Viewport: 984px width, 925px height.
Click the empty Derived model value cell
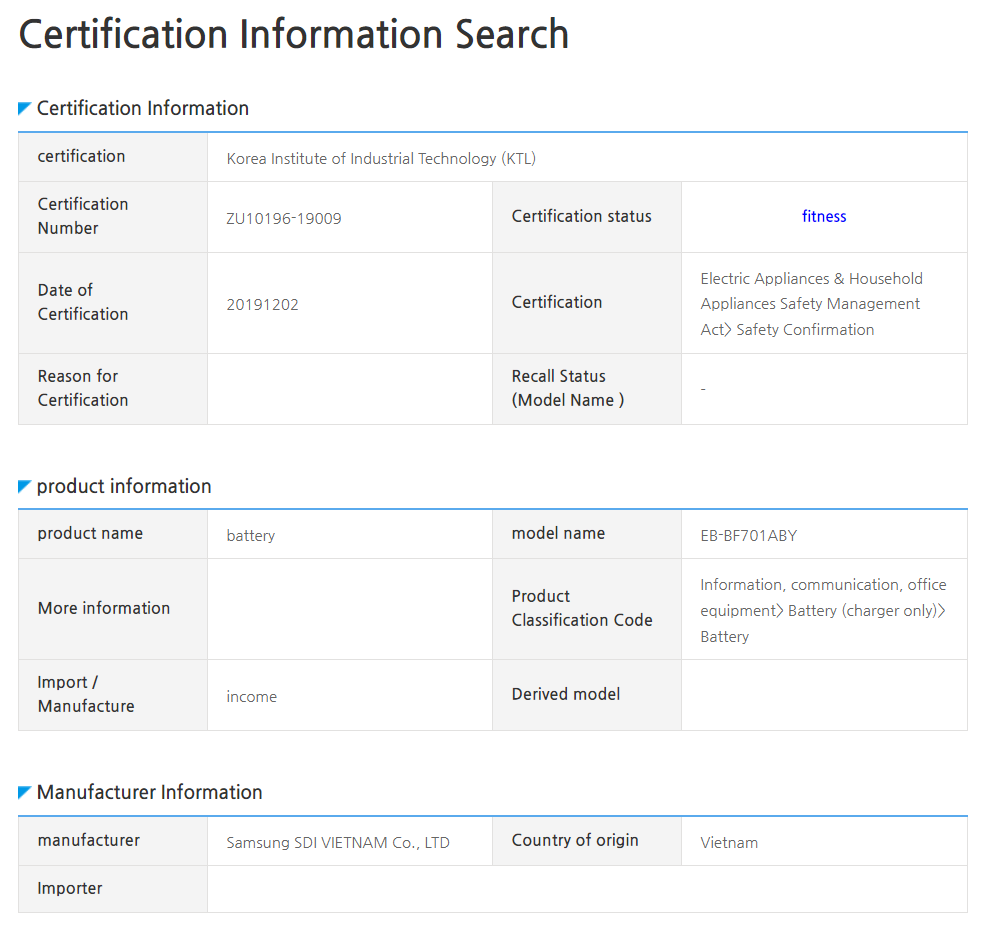point(823,695)
